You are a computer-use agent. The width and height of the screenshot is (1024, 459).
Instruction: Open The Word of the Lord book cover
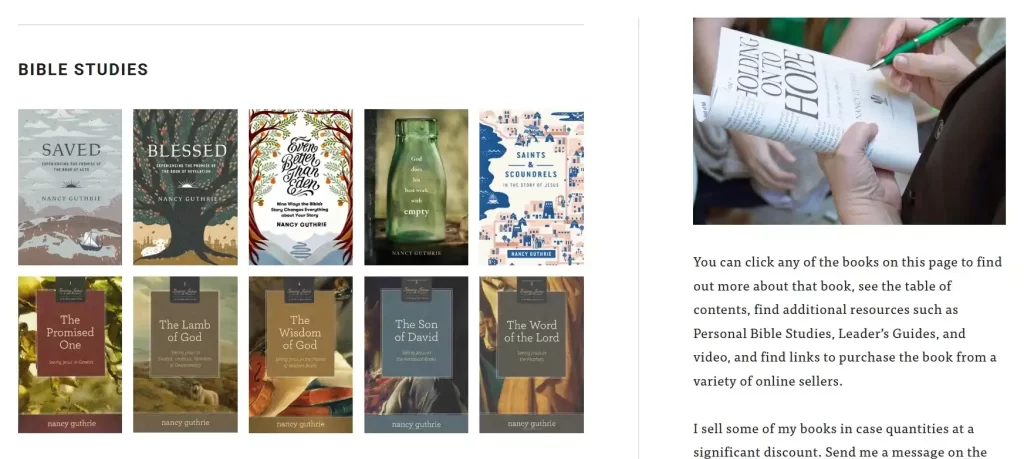pos(532,355)
